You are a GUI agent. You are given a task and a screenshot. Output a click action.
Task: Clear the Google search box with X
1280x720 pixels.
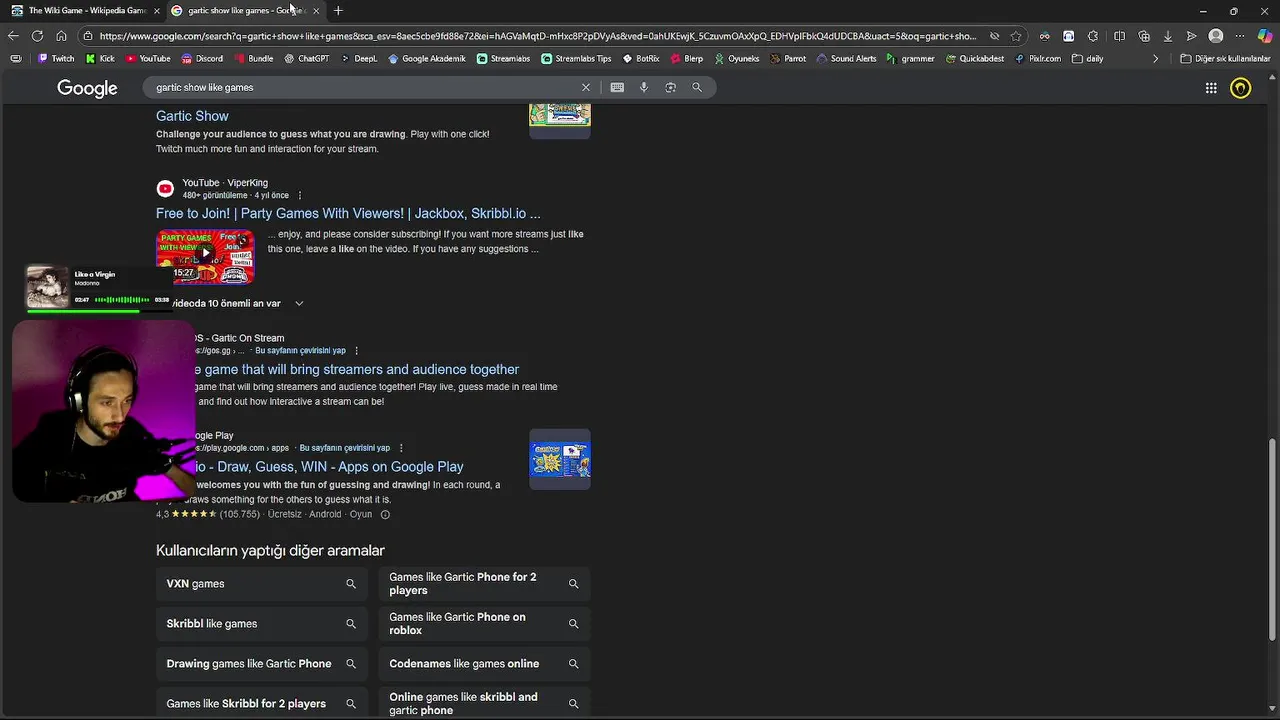pos(586,87)
